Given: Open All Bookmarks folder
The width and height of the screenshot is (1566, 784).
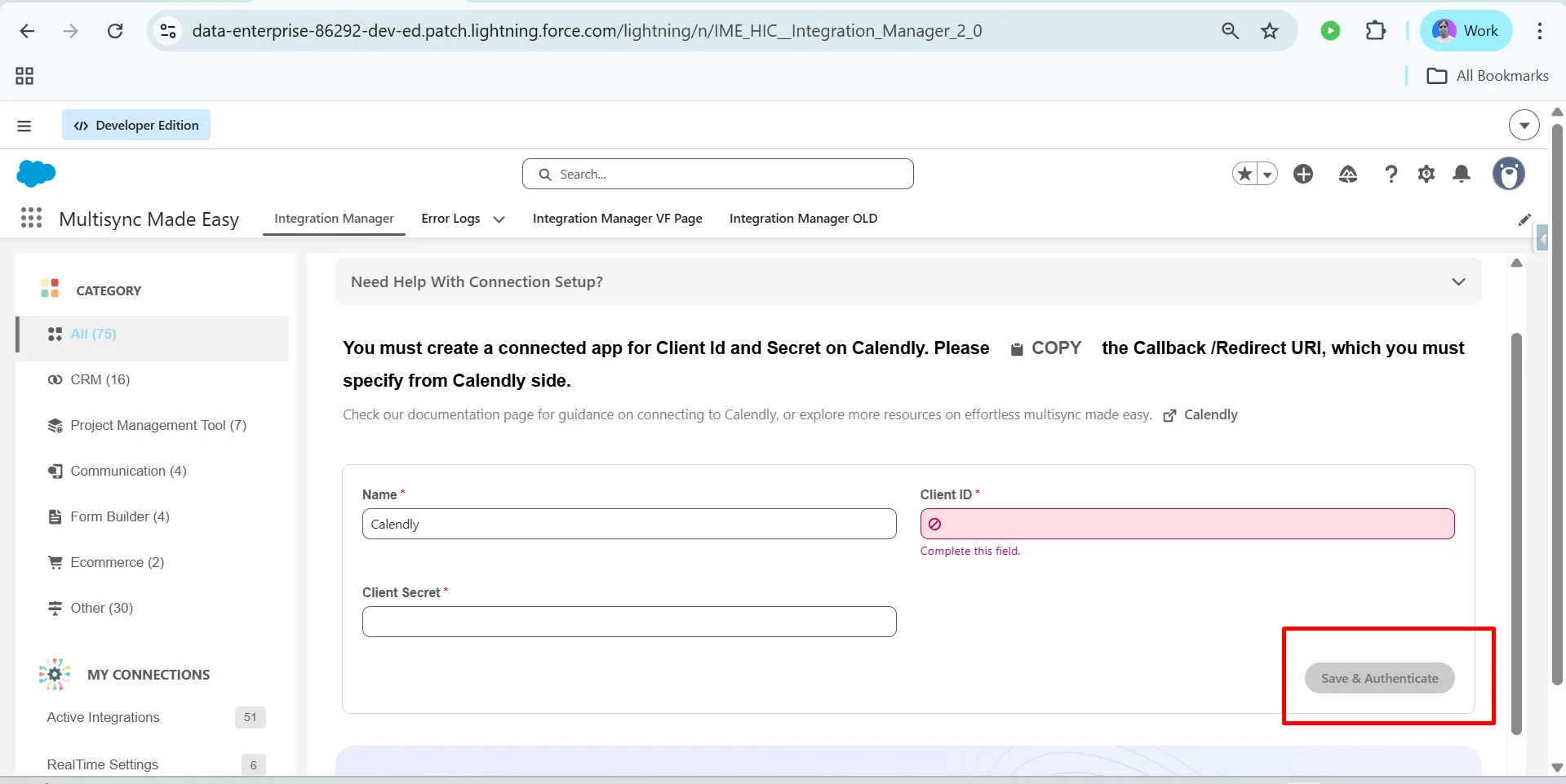Looking at the screenshot, I should (1487, 76).
